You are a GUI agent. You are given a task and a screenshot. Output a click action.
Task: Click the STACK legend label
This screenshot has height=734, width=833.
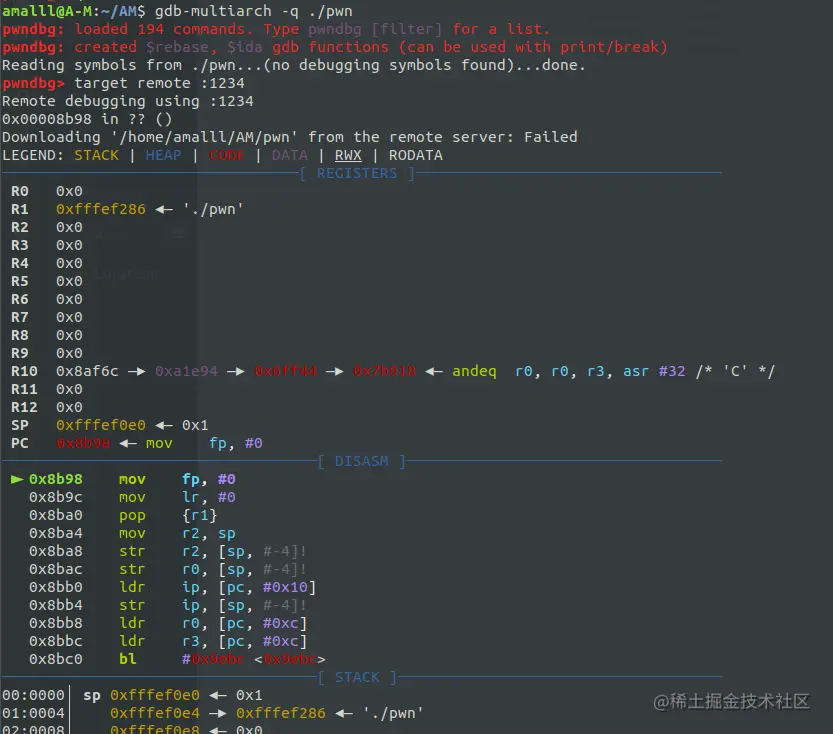pos(96,155)
